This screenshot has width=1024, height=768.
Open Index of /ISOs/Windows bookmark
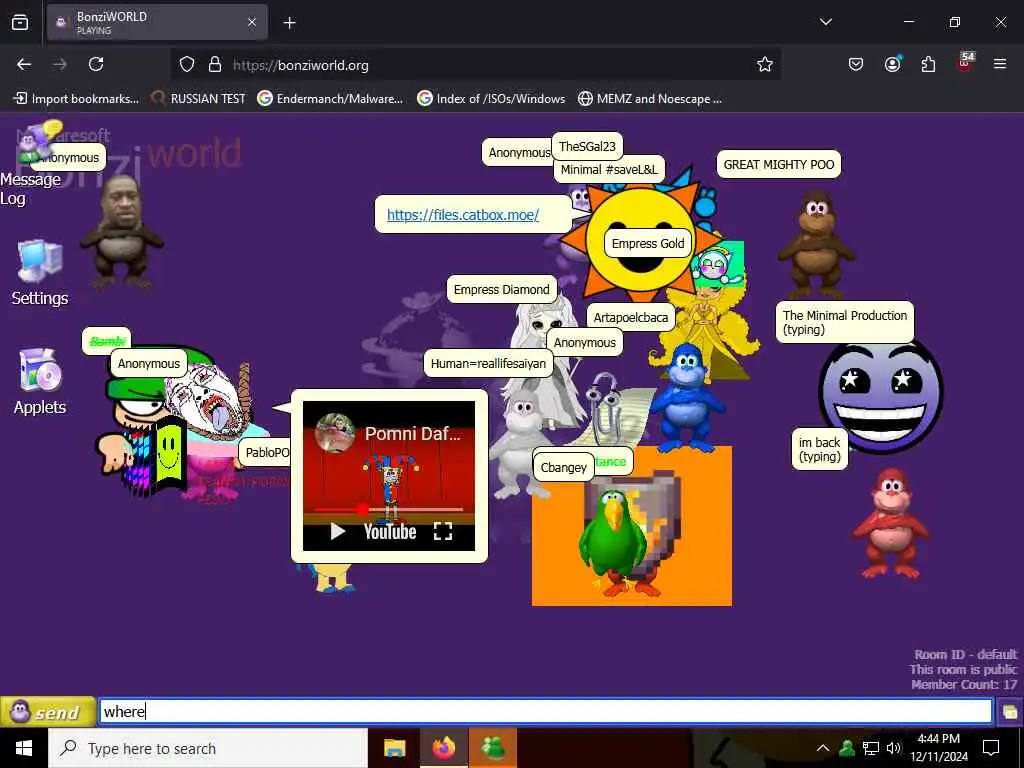tap(491, 99)
